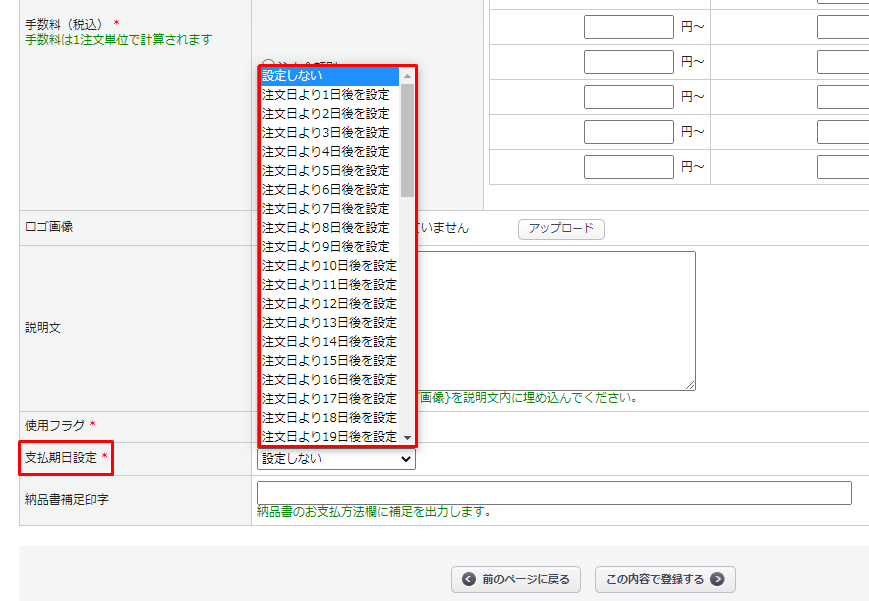Choose the 注文日より8日後を設定 entry
The width and height of the screenshot is (869, 601).
tap(329, 227)
